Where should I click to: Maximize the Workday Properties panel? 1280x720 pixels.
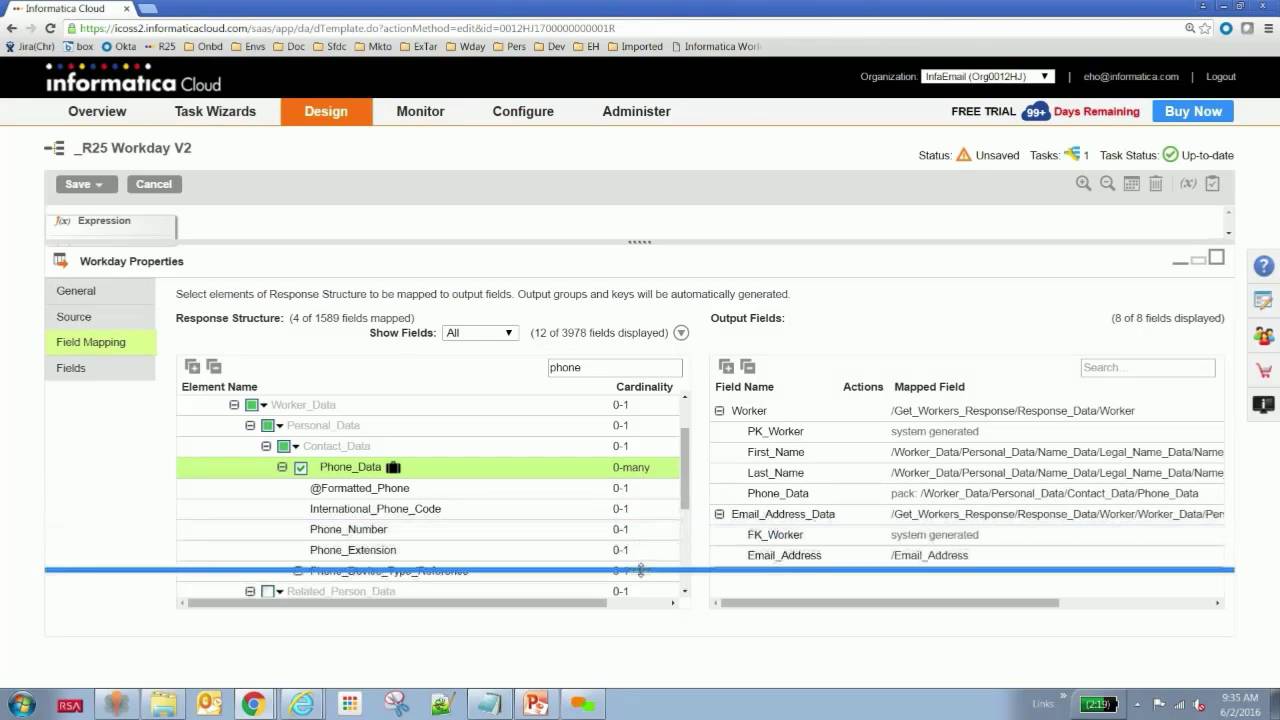pos(1216,257)
